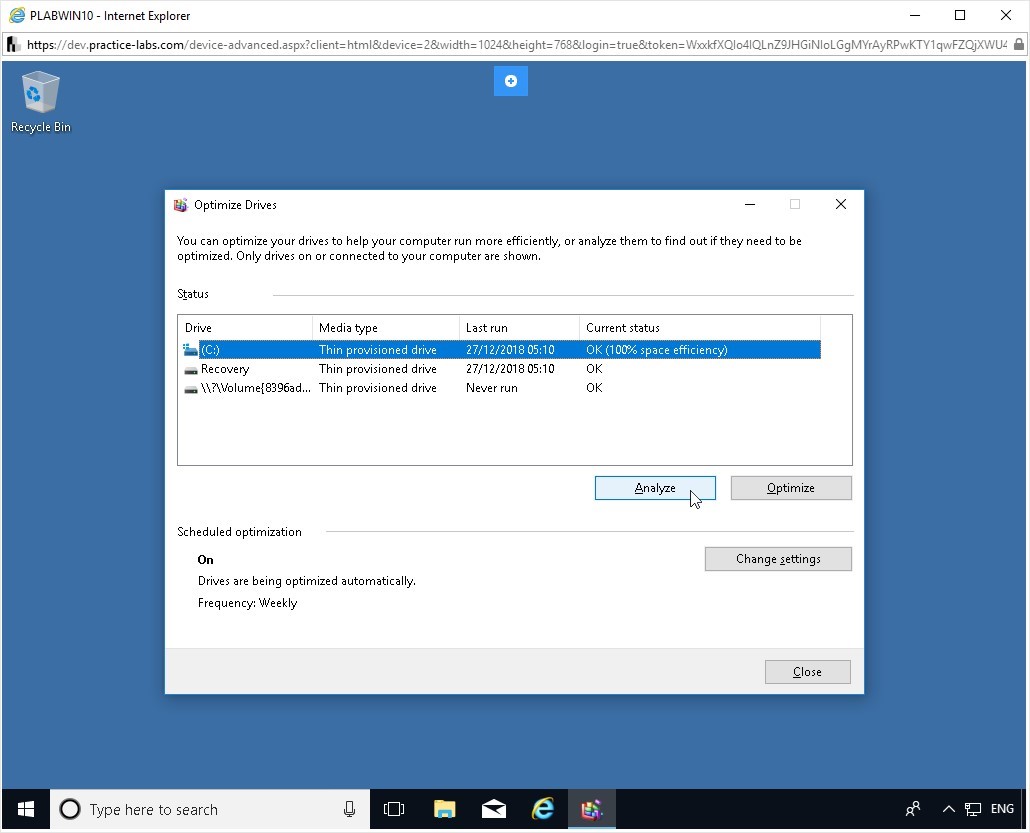
Task: Select the (C:) drive row
Action: (501, 349)
